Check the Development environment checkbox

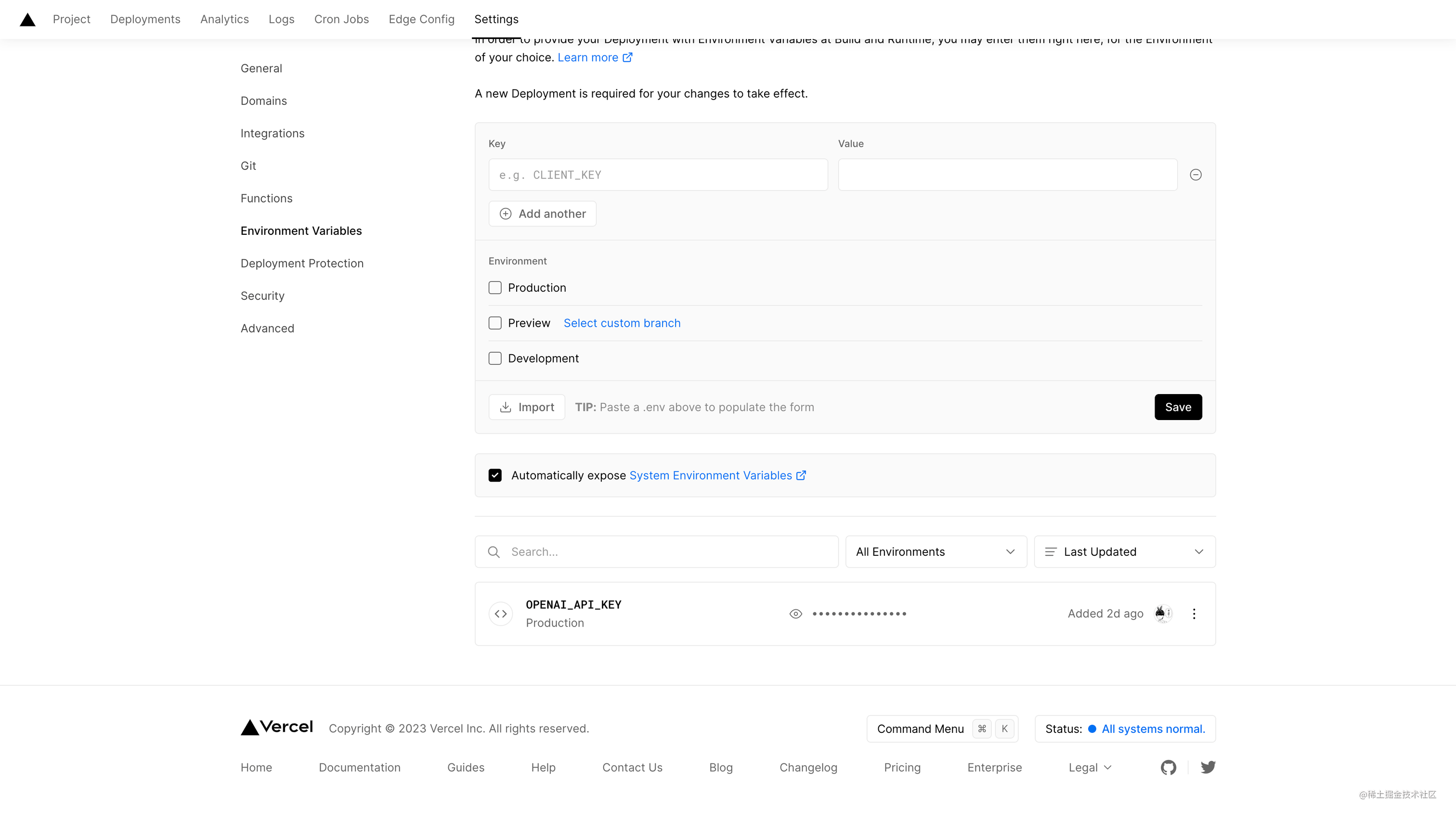click(x=495, y=358)
